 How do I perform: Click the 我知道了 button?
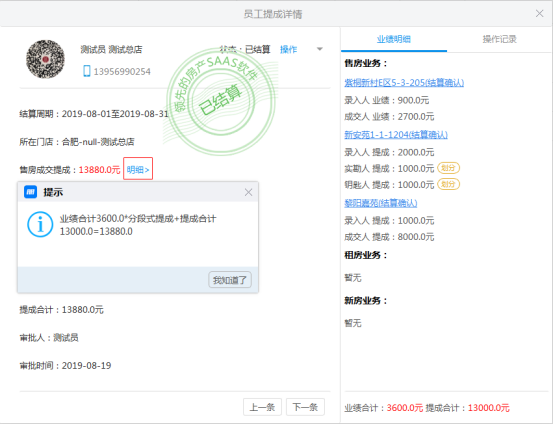tap(230, 280)
